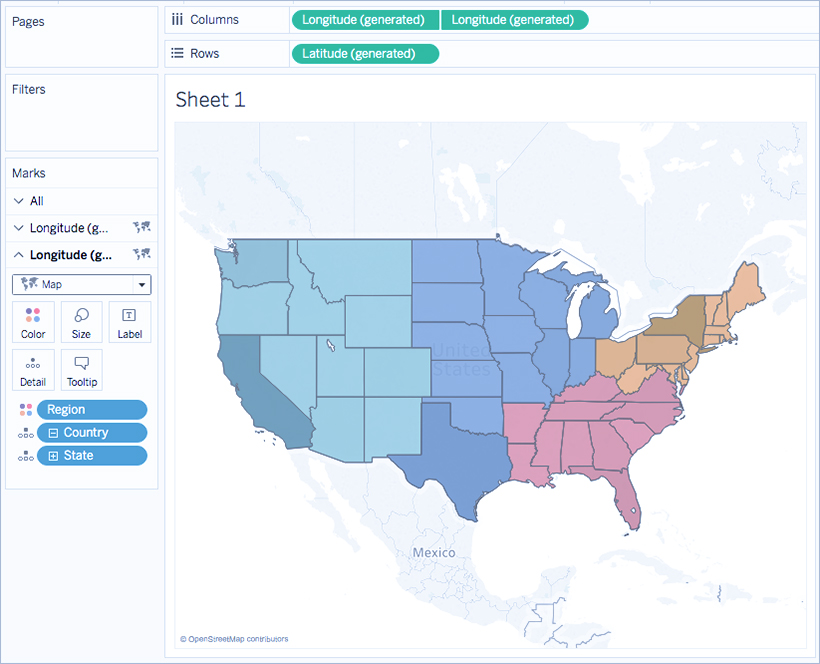This screenshot has height=664, width=820.
Task: Collapse the bold Longitude marks section
Action: coord(19,255)
